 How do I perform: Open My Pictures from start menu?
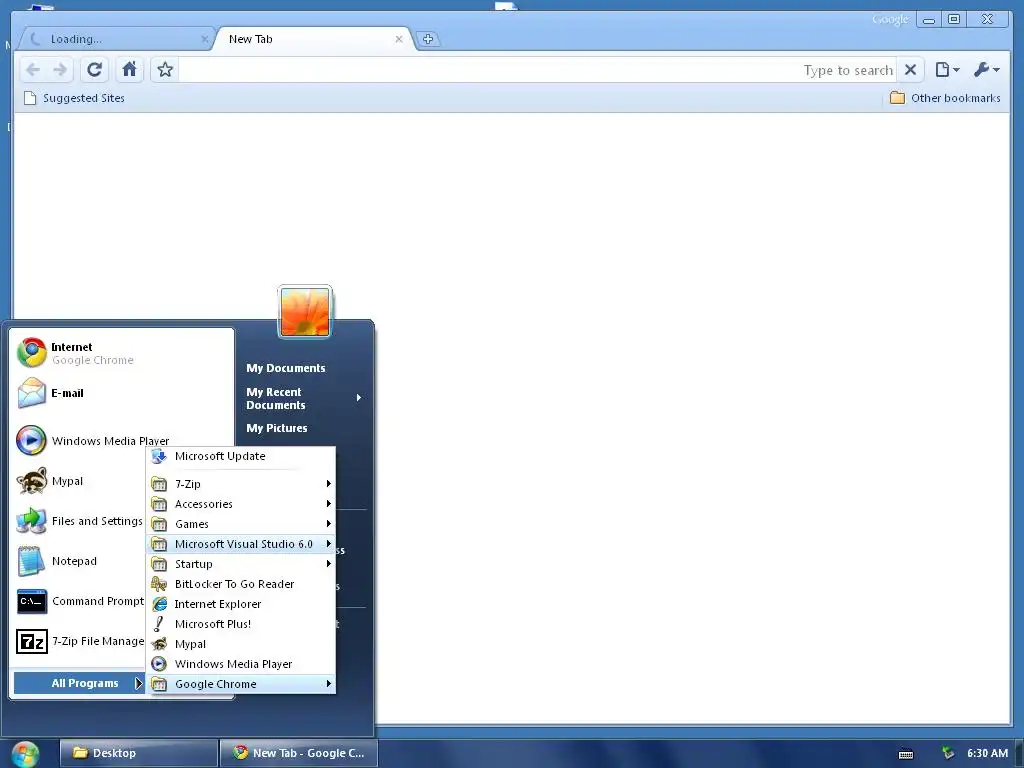coord(277,428)
